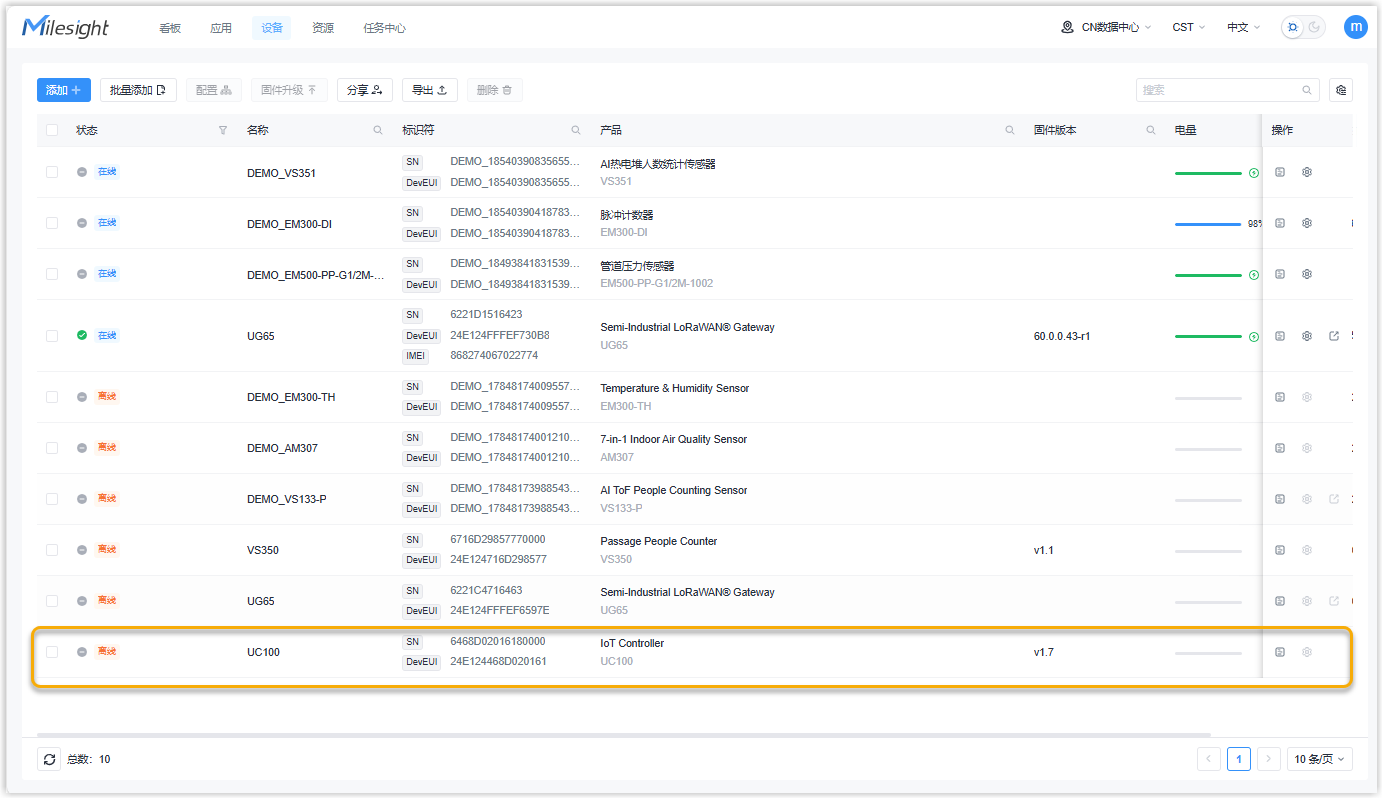Click the next page arrow
The image size is (1383, 799).
tap(1269, 759)
